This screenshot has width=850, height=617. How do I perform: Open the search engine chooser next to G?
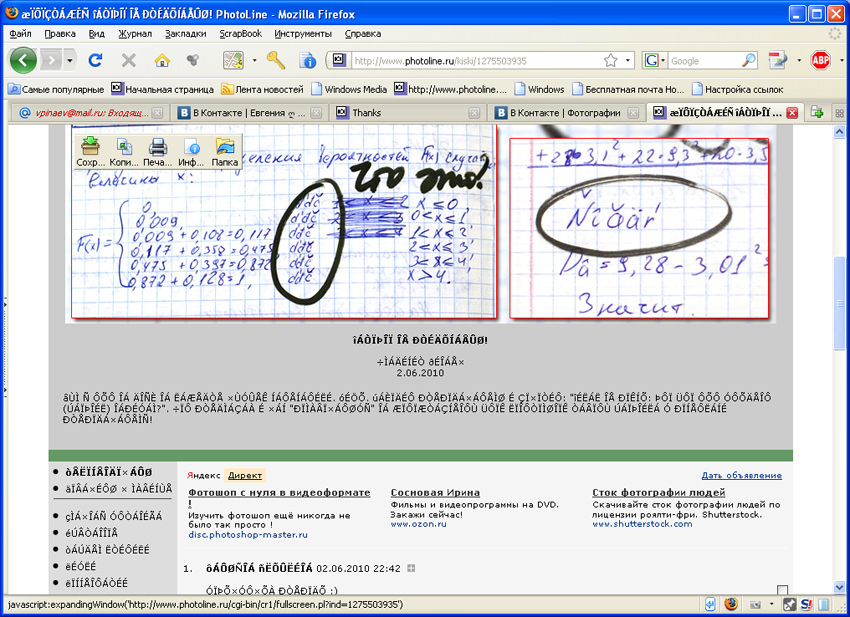pyautogui.click(x=663, y=61)
